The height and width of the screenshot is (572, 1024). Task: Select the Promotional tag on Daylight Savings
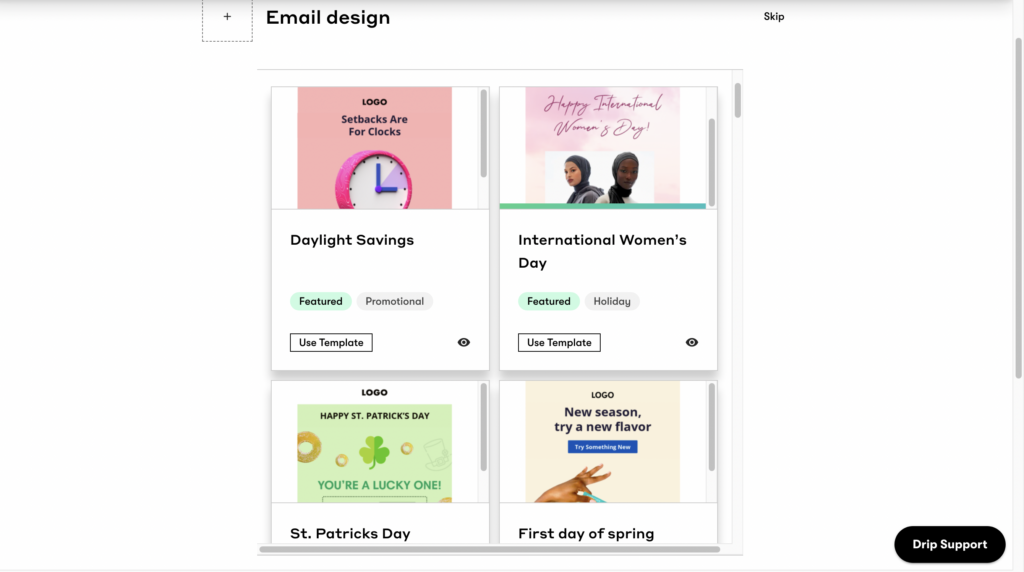[x=394, y=301]
